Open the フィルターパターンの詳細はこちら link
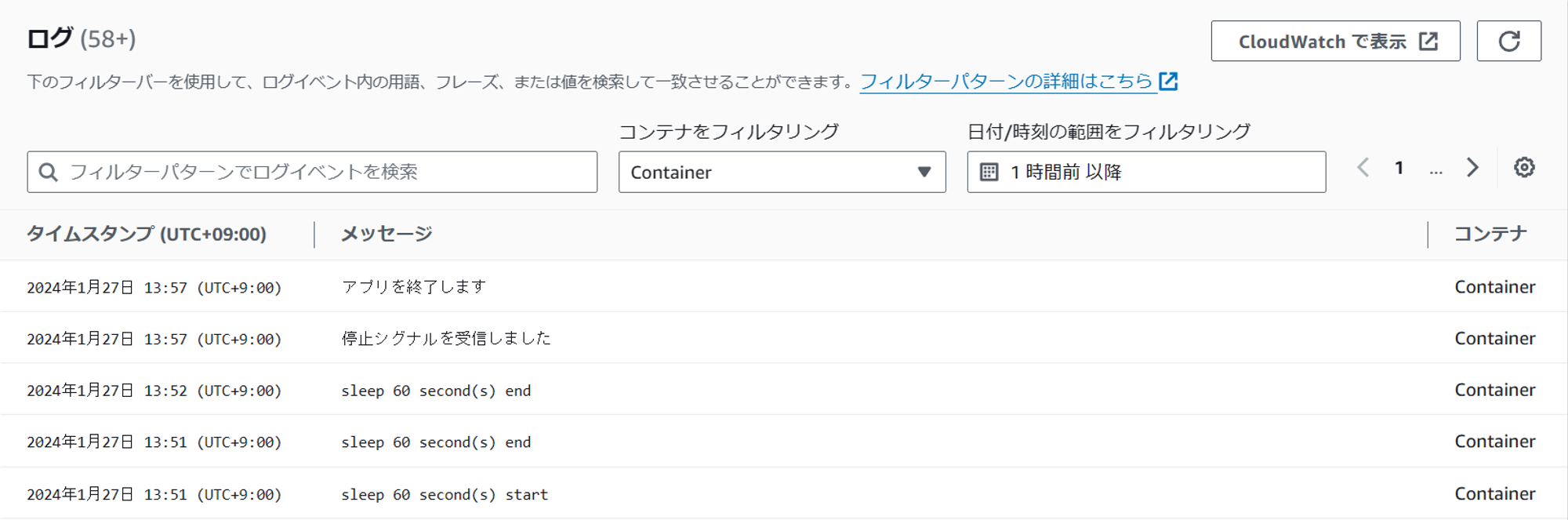Image resolution: width=1568 pixels, height=520 pixels. (x=1006, y=82)
